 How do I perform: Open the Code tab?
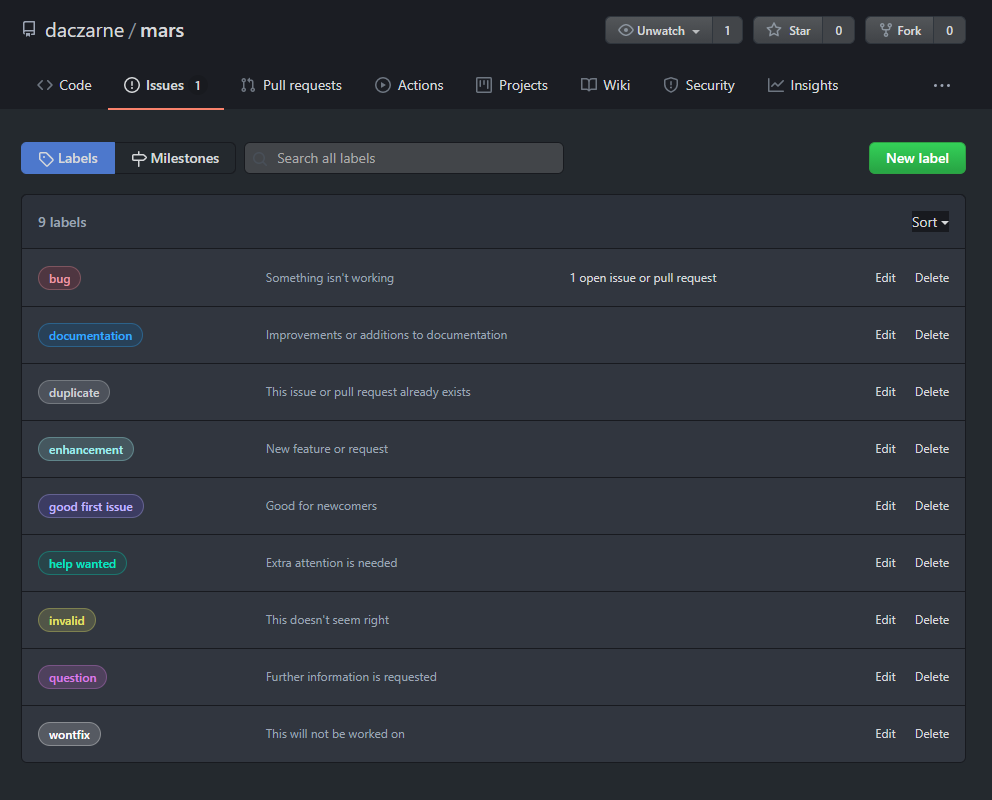[64, 85]
